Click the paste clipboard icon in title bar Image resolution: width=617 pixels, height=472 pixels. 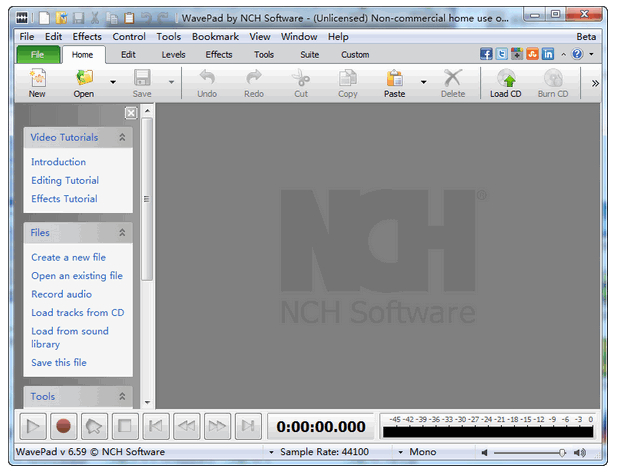[129, 18]
